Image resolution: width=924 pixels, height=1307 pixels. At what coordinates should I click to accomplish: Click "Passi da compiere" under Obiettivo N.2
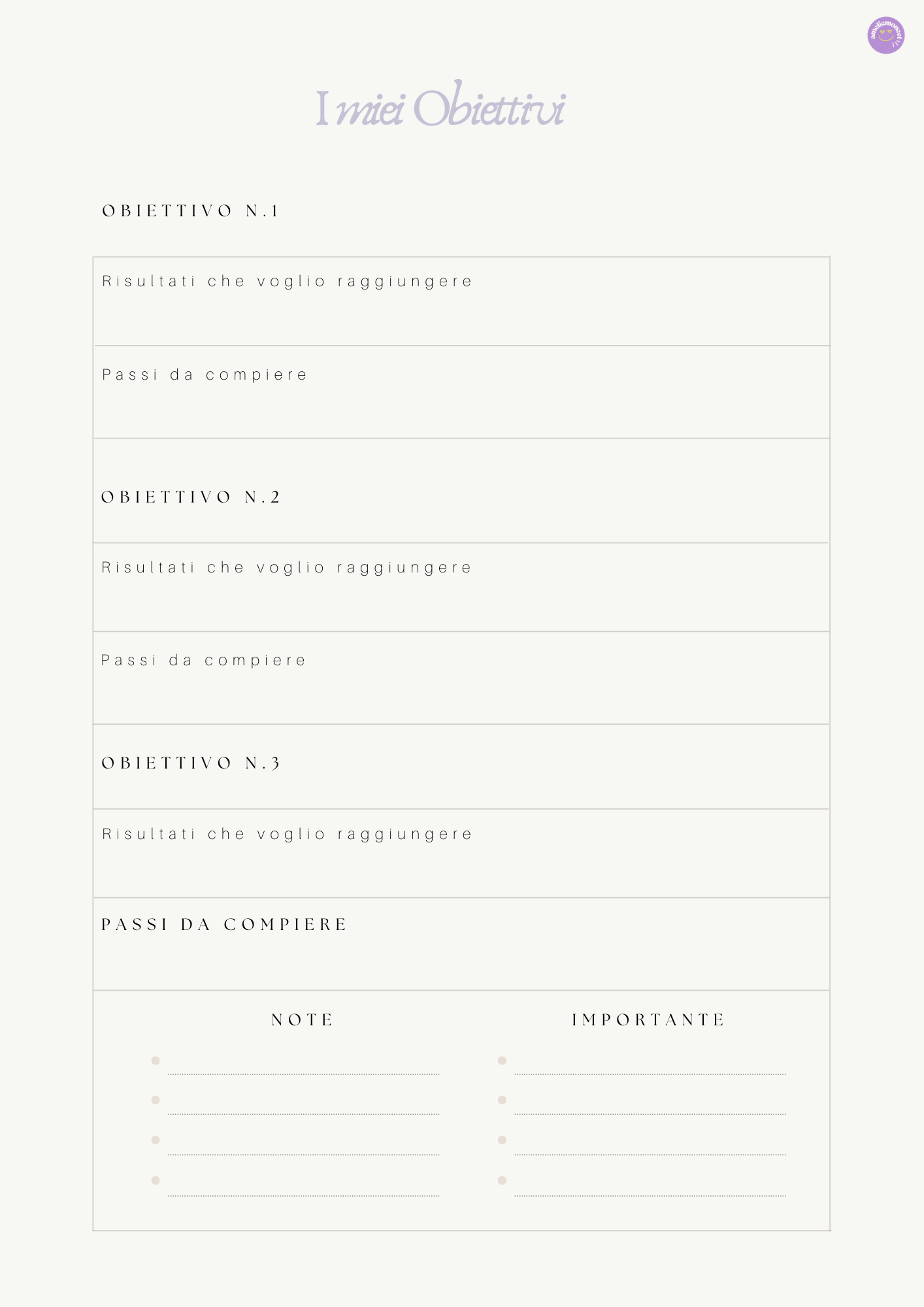203,661
